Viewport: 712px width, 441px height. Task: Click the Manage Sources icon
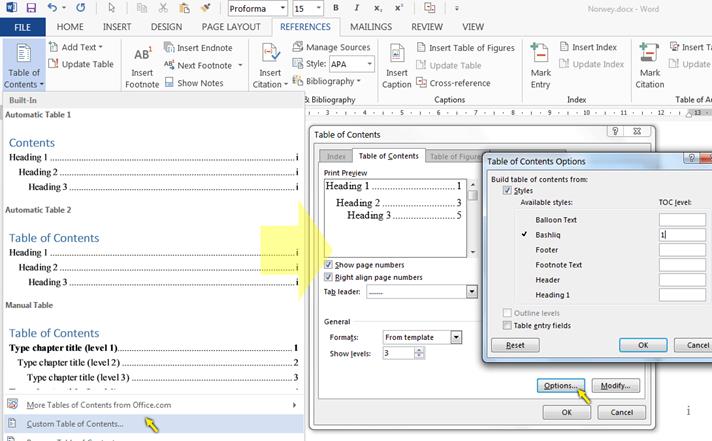[297, 47]
